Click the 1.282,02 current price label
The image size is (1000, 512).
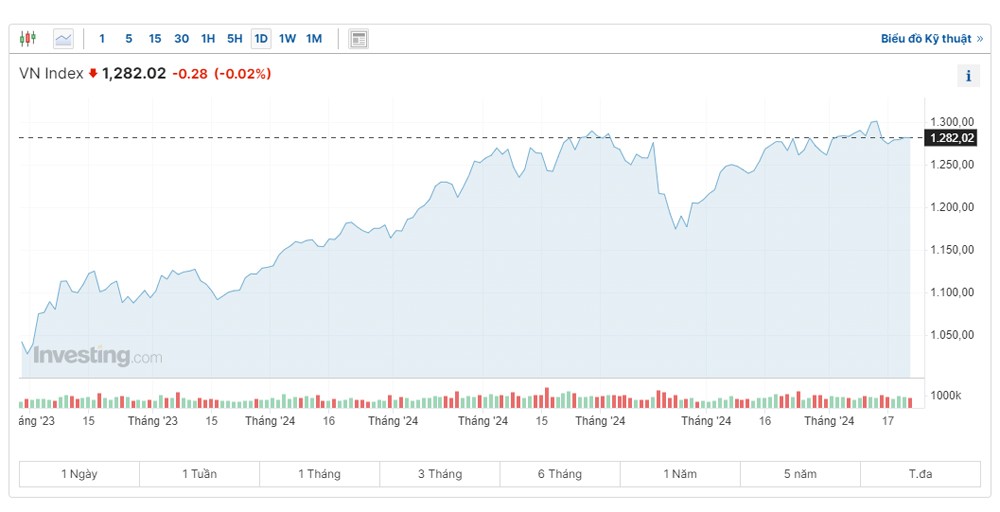pos(951,138)
